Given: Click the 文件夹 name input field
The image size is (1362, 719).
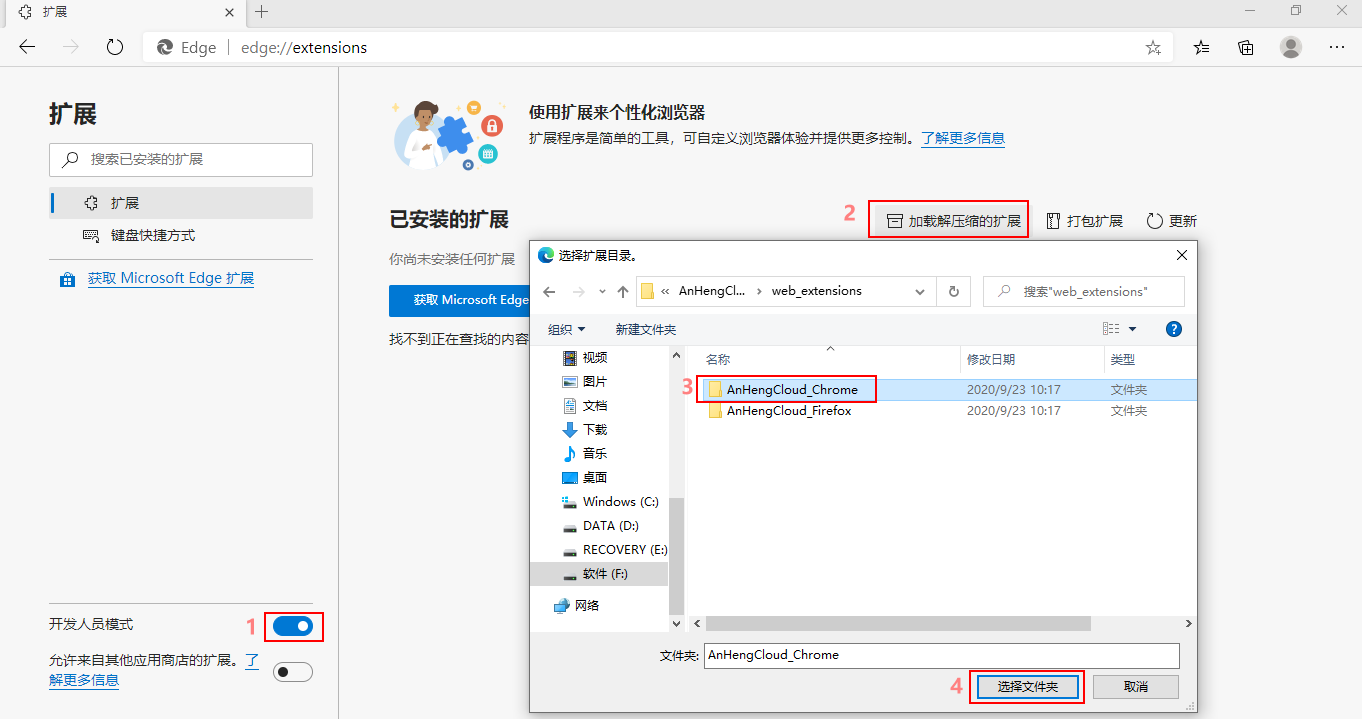Looking at the screenshot, I should tap(942, 655).
